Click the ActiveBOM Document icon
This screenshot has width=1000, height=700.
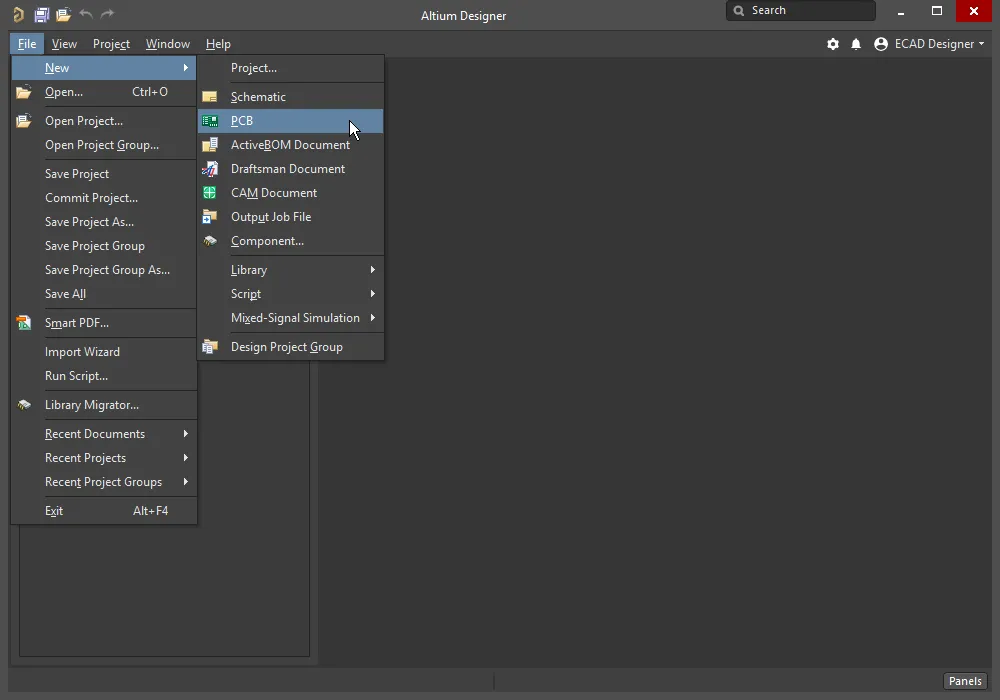[210, 145]
